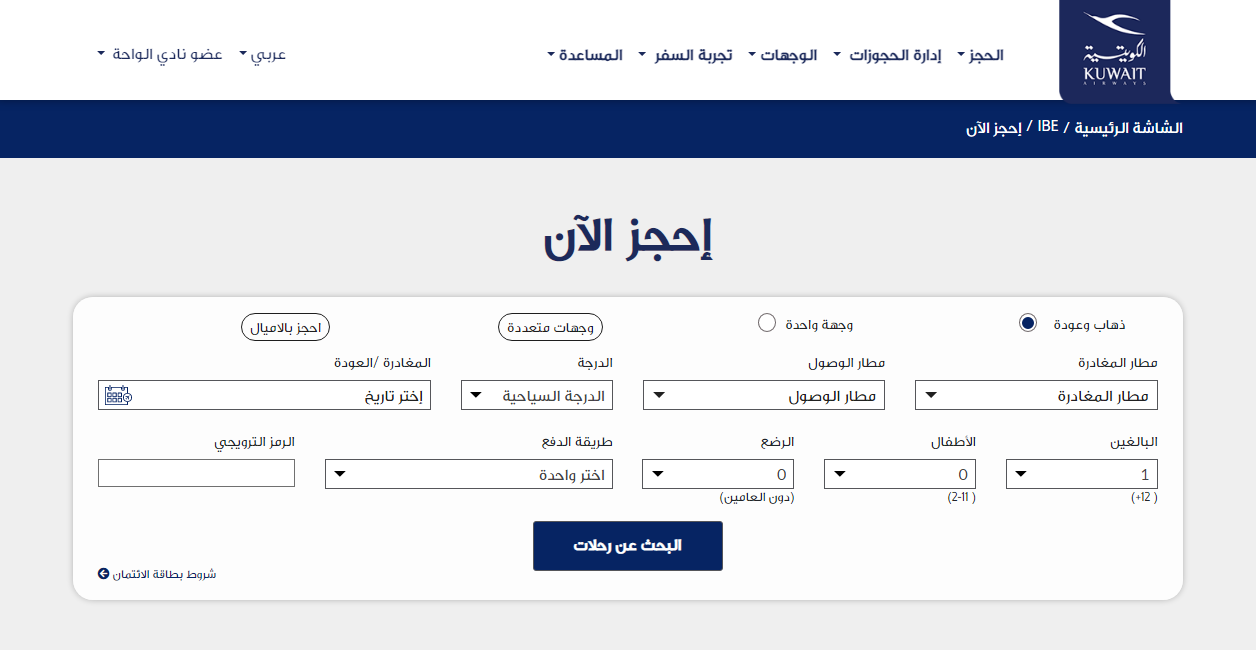Open the مطار المغادرة departure airport dropdown
This screenshot has width=1256, height=650.
pos(1036,395)
